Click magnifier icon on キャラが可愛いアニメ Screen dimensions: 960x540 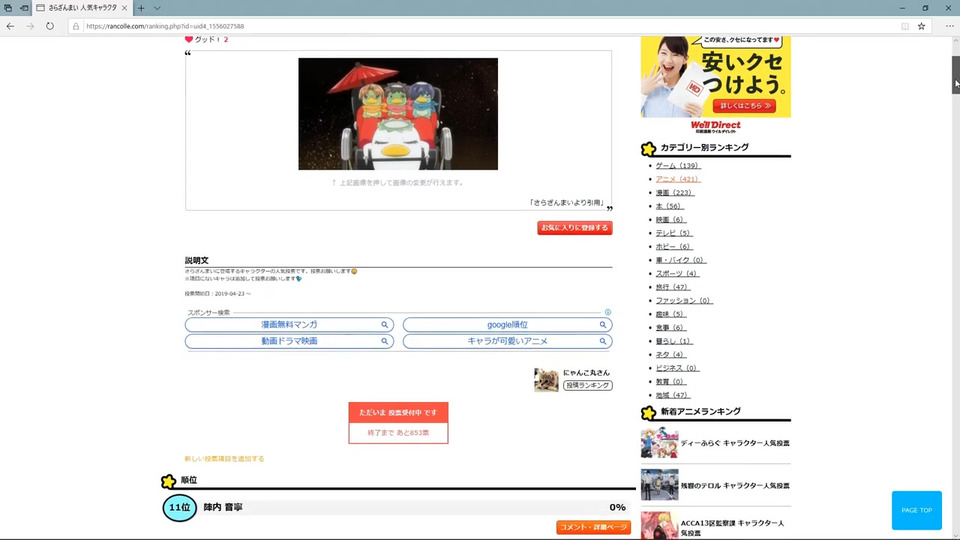click(x=603, y=341)
